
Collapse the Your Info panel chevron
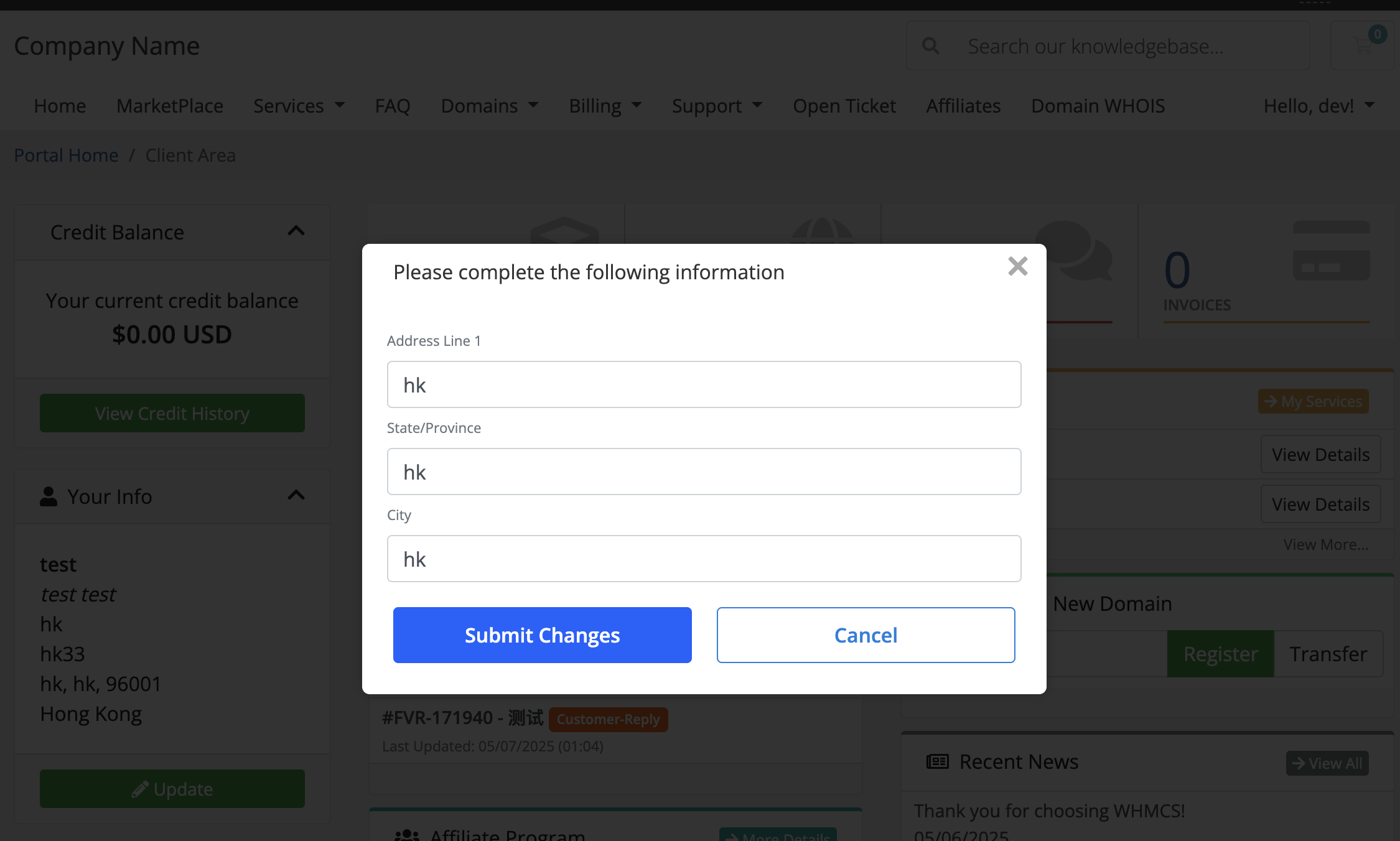(x=296, y=496)
